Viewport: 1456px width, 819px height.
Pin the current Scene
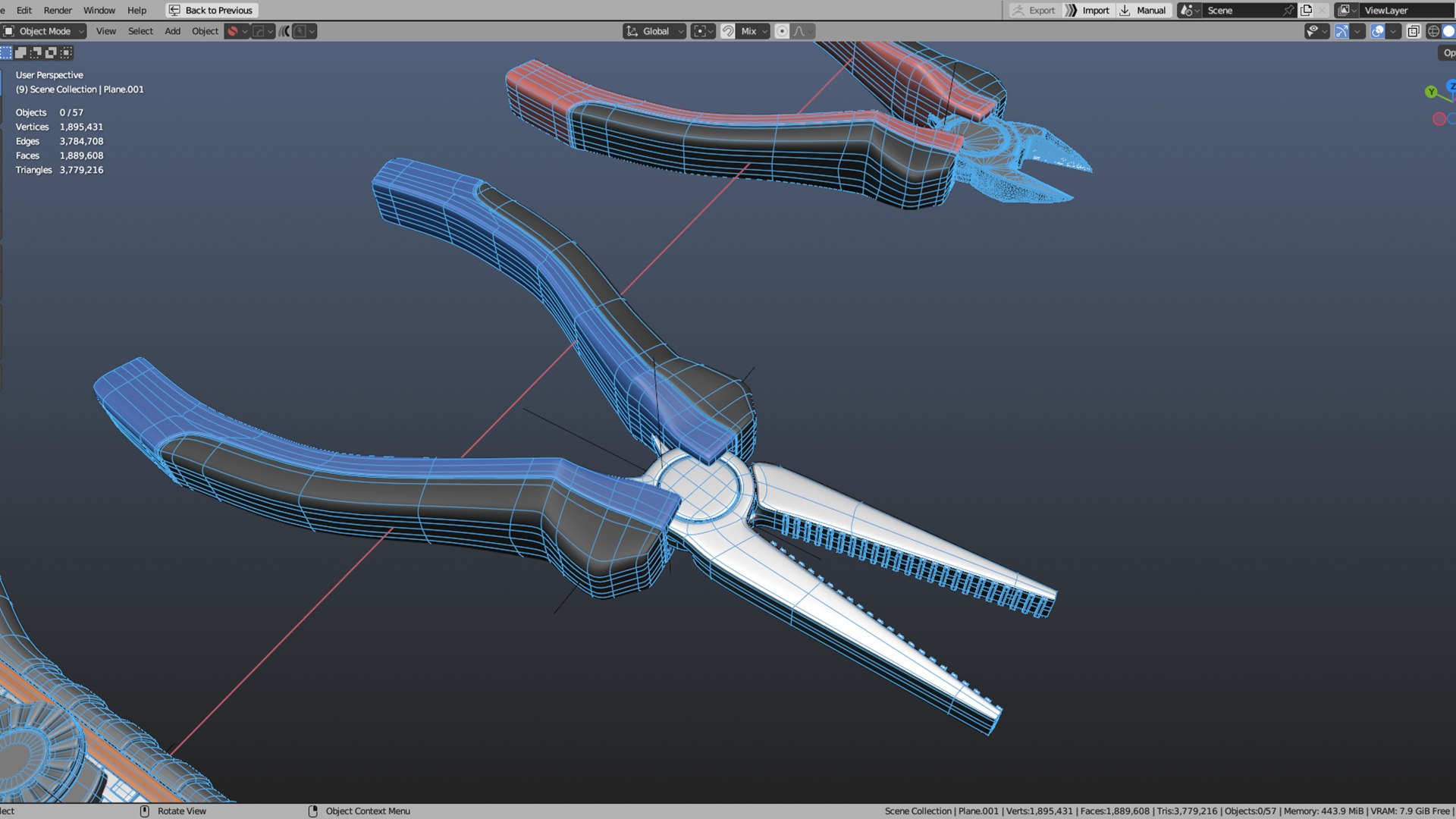pos(1288,11)
